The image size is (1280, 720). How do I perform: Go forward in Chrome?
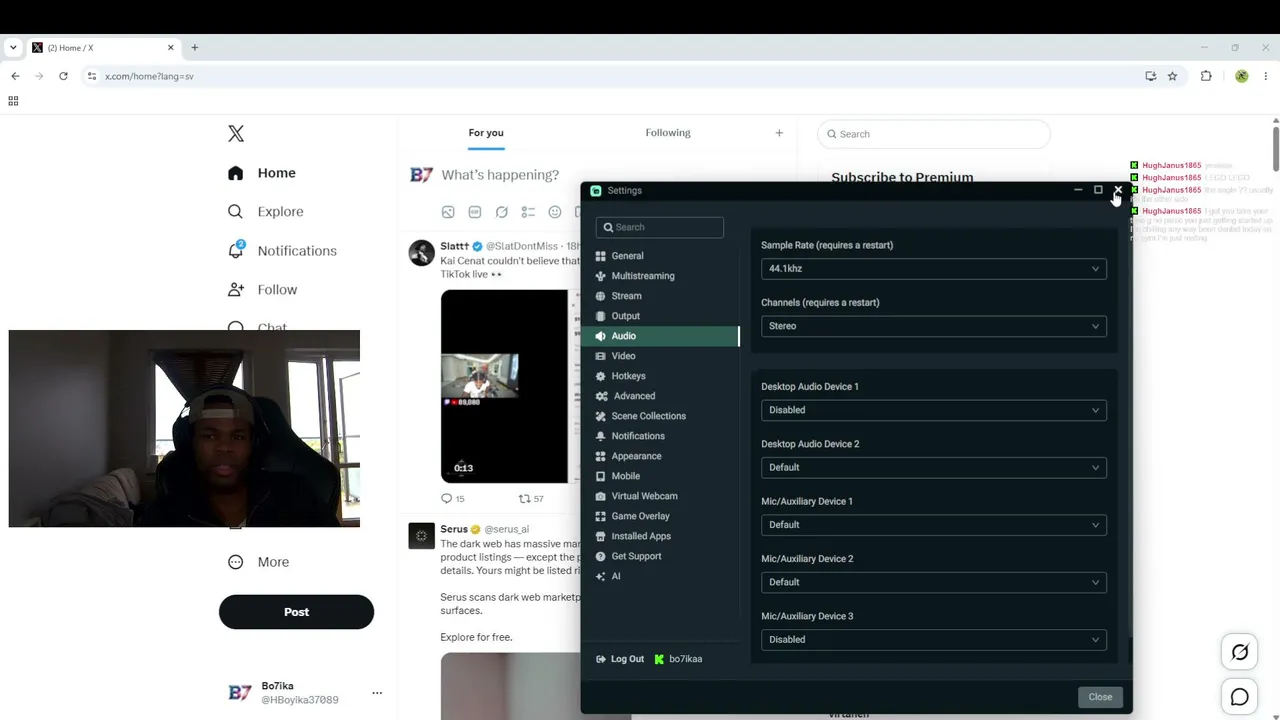pyautogui.click(x=39, y=76)
